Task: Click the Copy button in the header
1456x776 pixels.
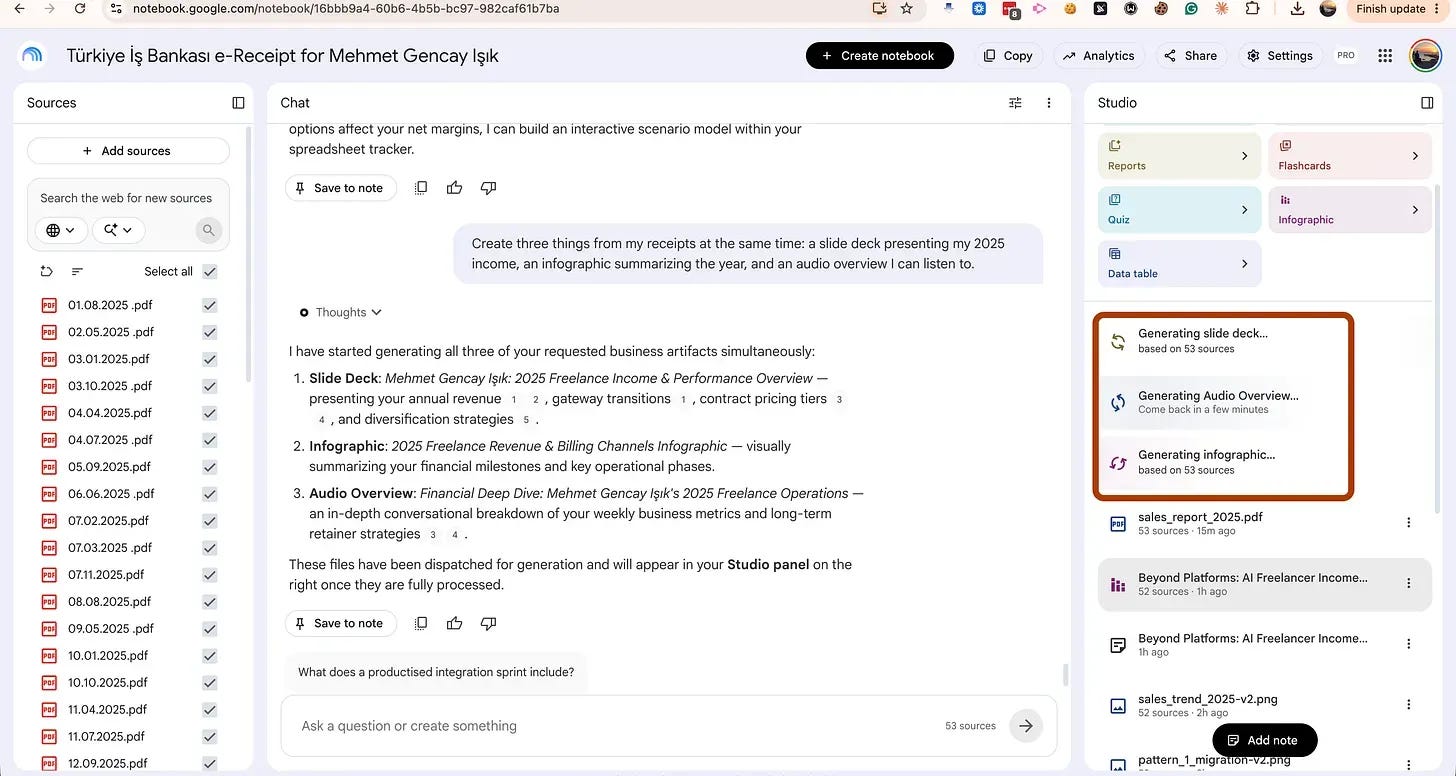Action: 1008,56
